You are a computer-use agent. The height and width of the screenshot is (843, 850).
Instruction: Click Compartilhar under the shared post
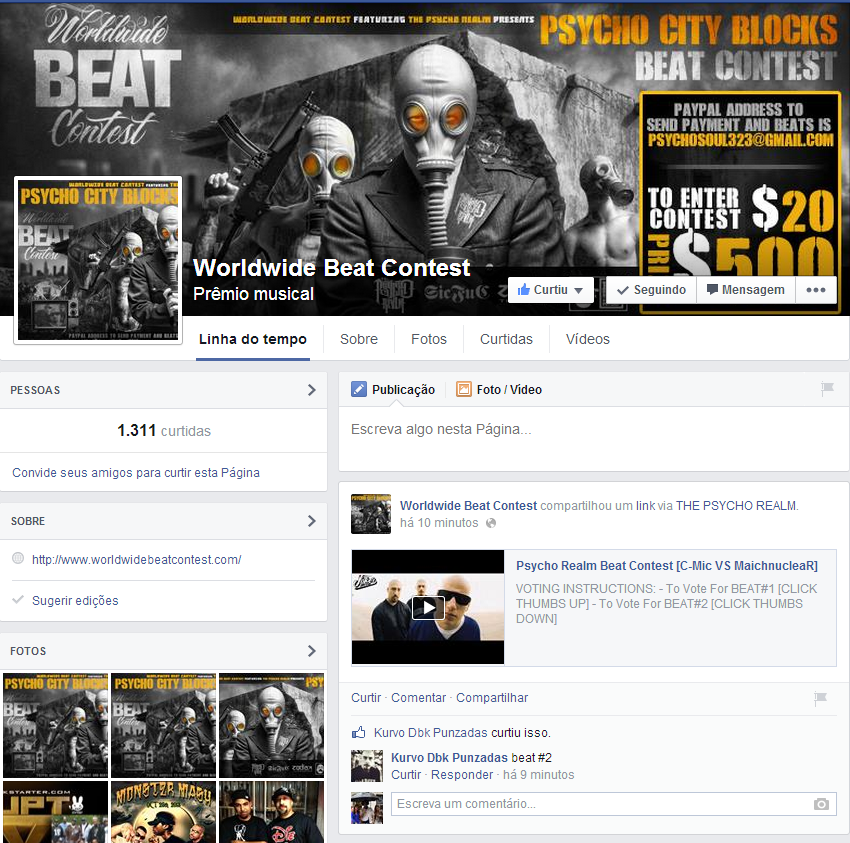pos(492,698)
